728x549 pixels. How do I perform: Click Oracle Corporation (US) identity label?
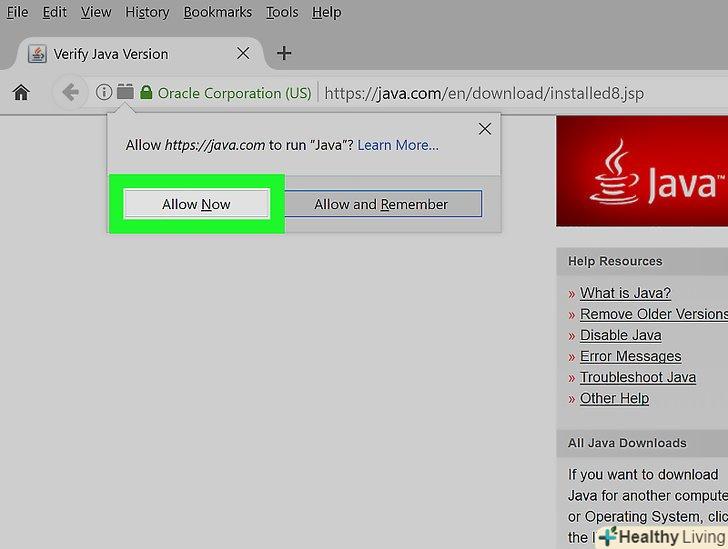coord(234,93)
